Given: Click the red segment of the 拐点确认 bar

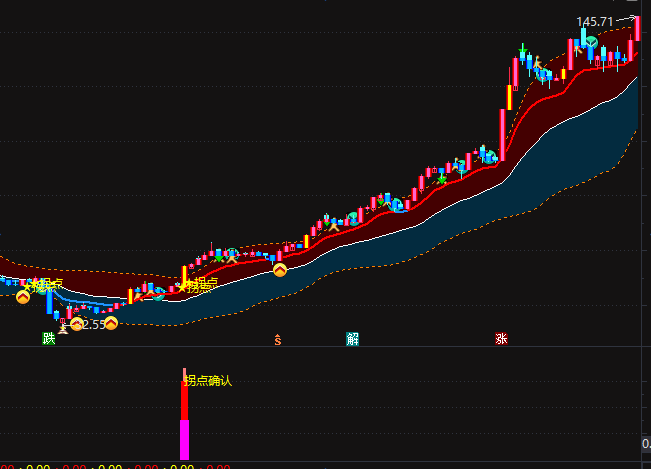Looking at the screenshot, I should tap(184, 401).
